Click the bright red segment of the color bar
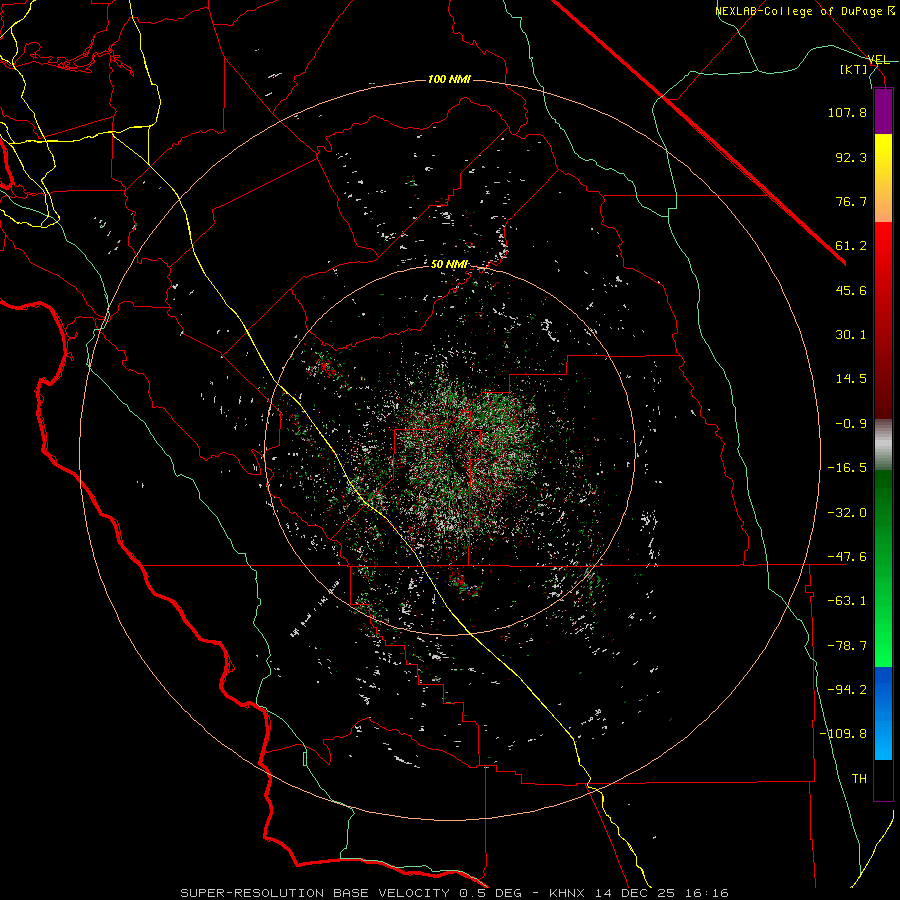The height and width of the screenshot is (900, 900). [883, 244]
